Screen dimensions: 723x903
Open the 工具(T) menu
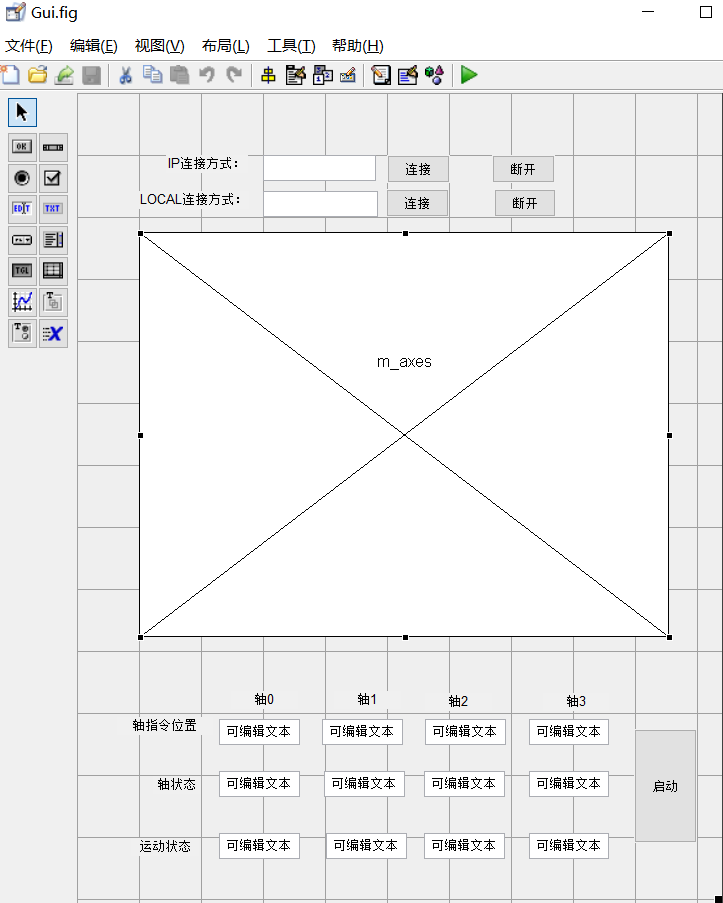click(292, 45)
